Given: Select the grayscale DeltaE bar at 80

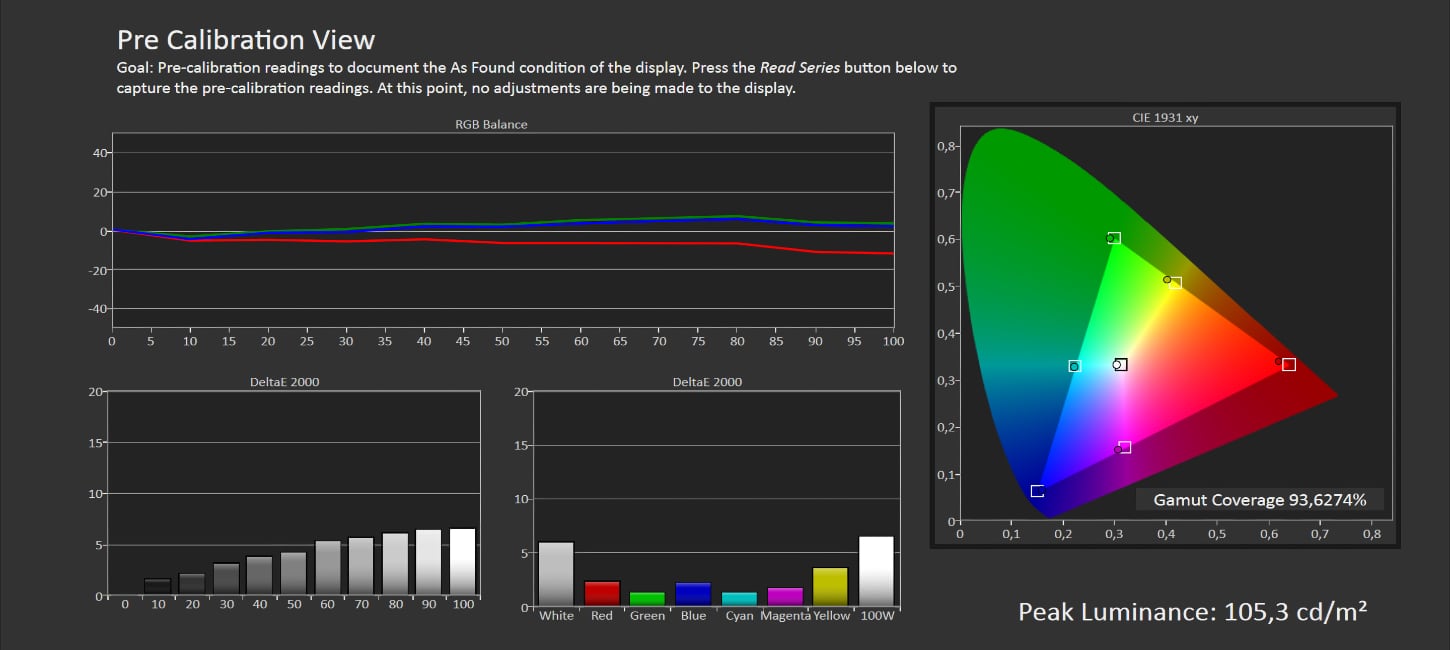Looking at the screenshot, I should [x=395, y=565].
